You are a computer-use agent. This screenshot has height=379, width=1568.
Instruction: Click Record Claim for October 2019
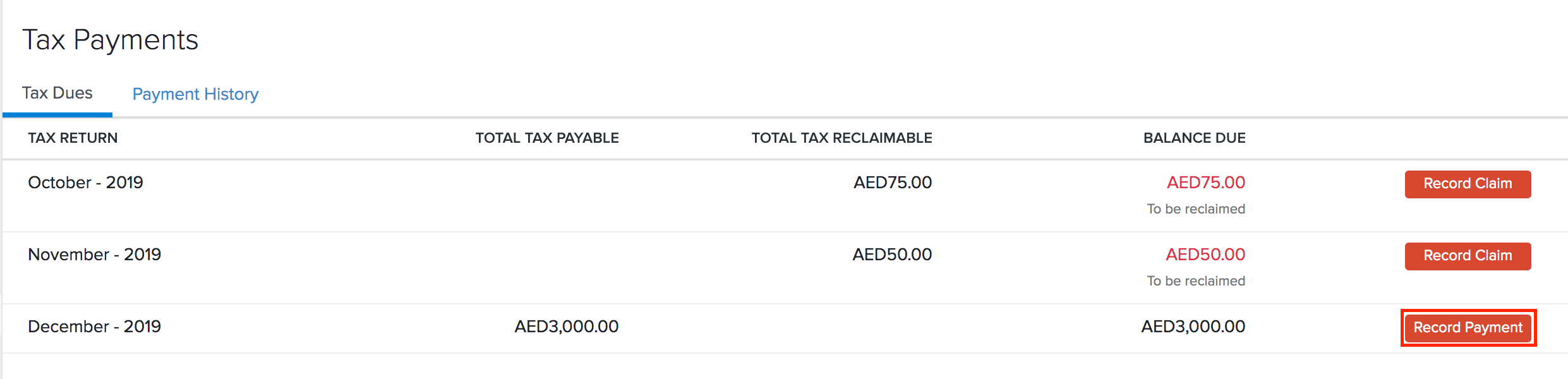(1467, 184)
